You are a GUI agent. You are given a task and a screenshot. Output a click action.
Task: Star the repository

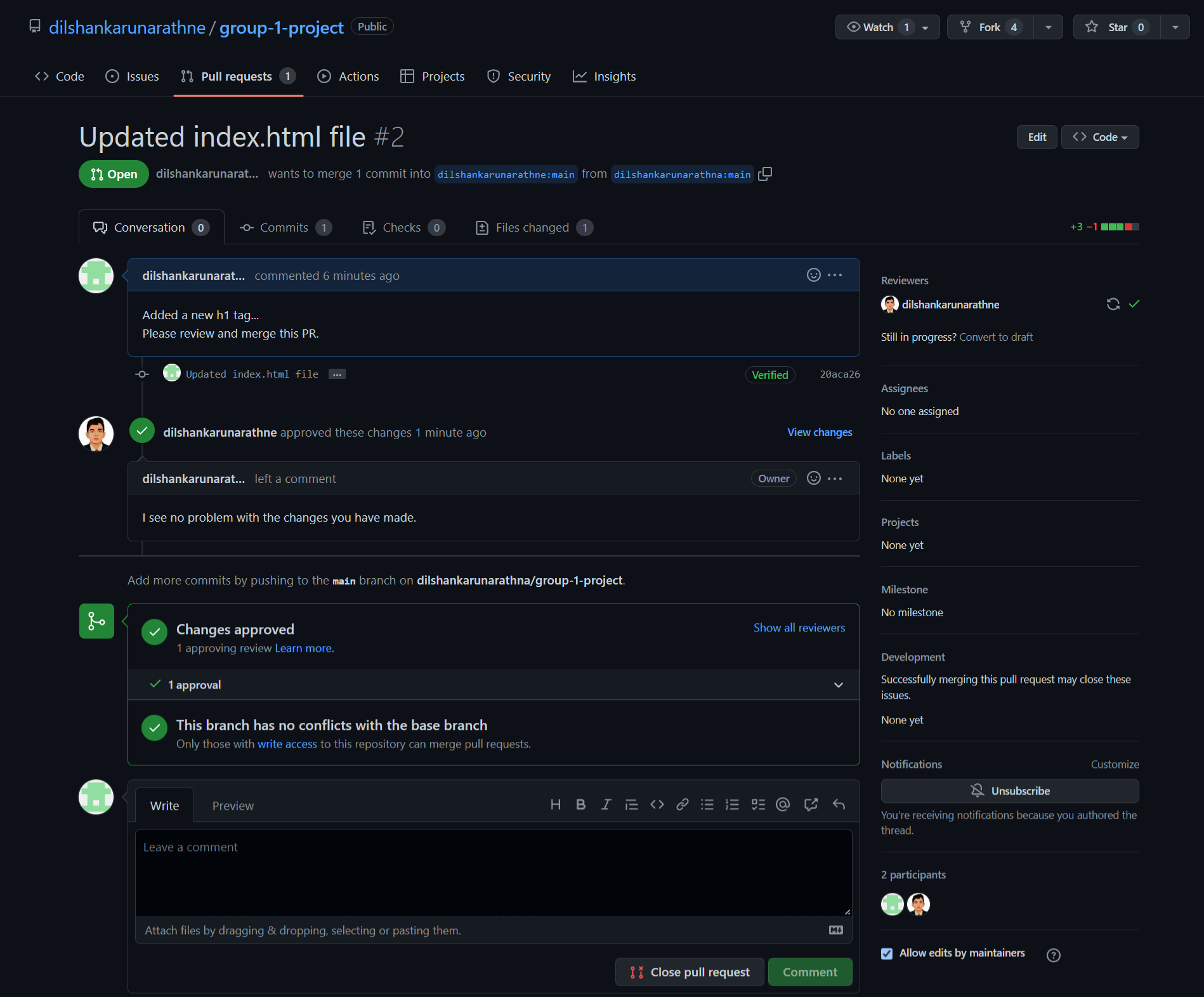[x=1117, y=27]
